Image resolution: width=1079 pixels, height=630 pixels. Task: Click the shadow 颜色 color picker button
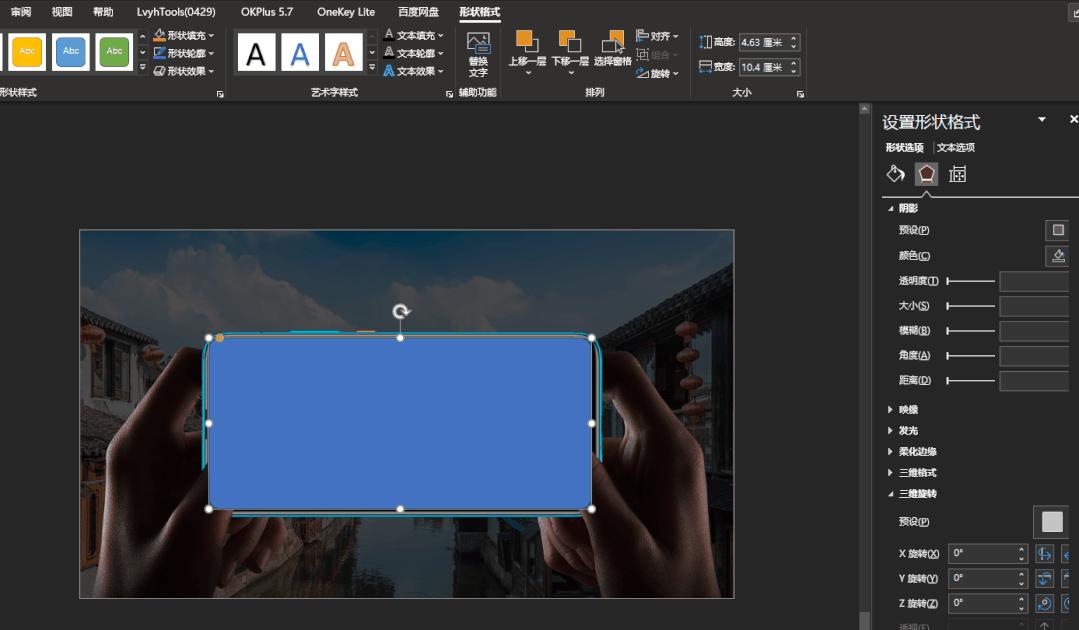point(1057,256)
